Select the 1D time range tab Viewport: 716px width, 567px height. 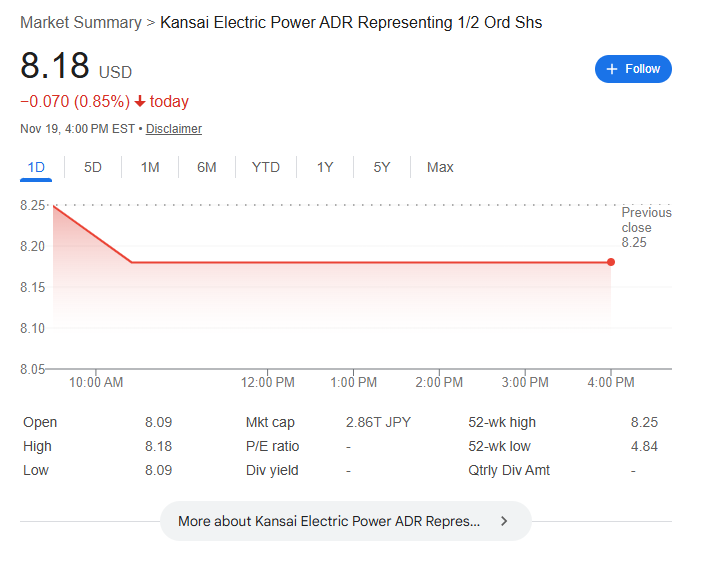pos(36,167)
